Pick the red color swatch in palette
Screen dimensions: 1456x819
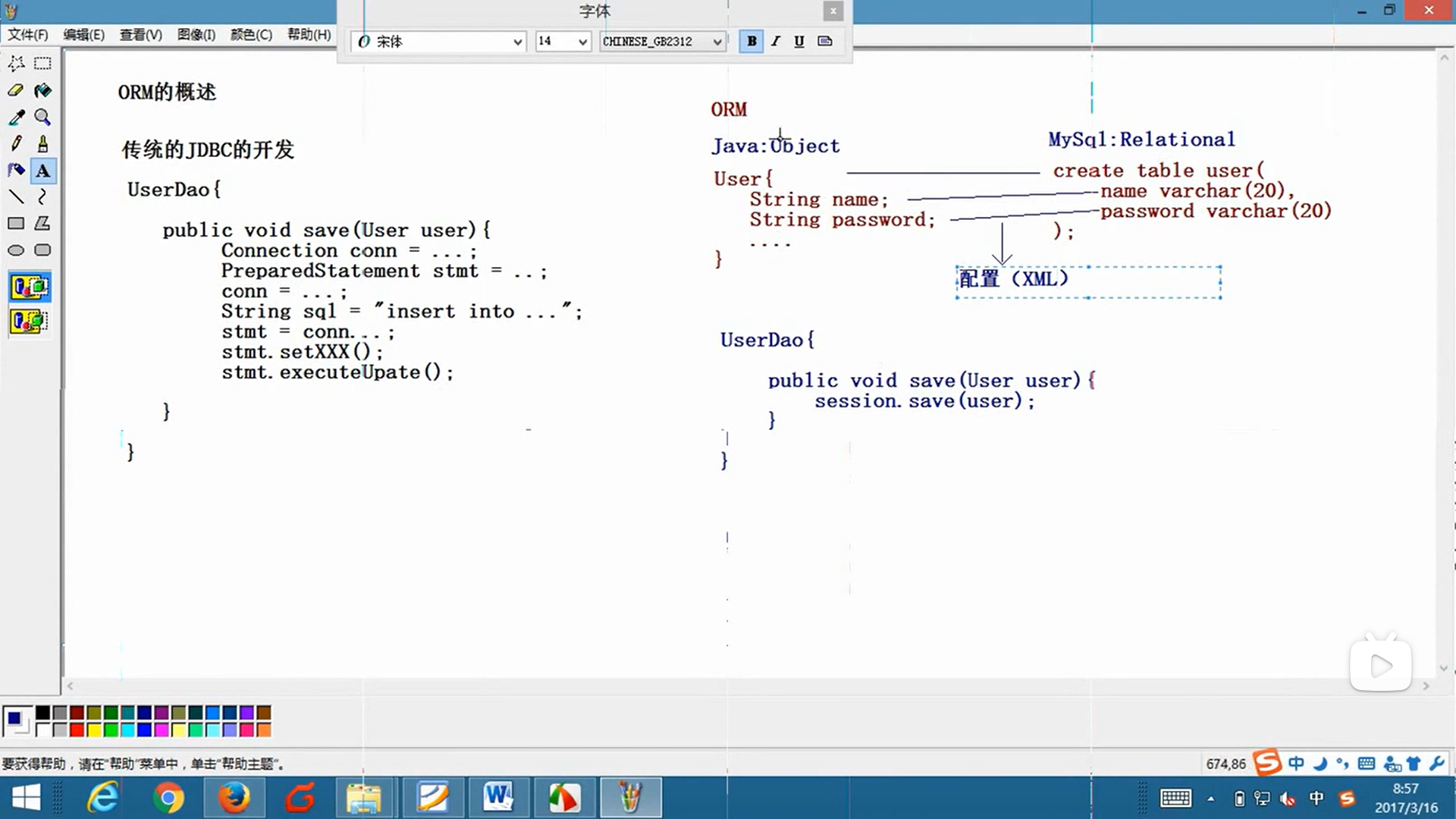point(77,730)
